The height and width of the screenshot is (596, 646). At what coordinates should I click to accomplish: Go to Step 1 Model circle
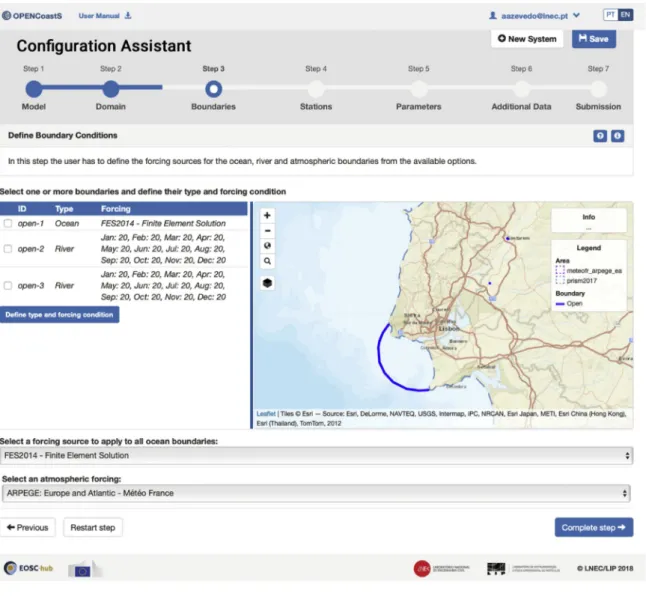34,89
